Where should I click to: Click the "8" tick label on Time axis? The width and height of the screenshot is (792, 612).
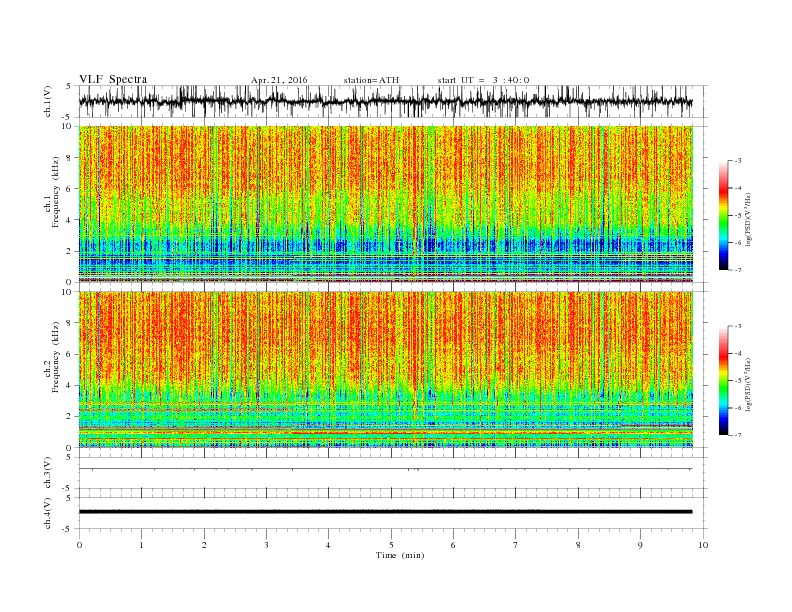click(578, 545)
